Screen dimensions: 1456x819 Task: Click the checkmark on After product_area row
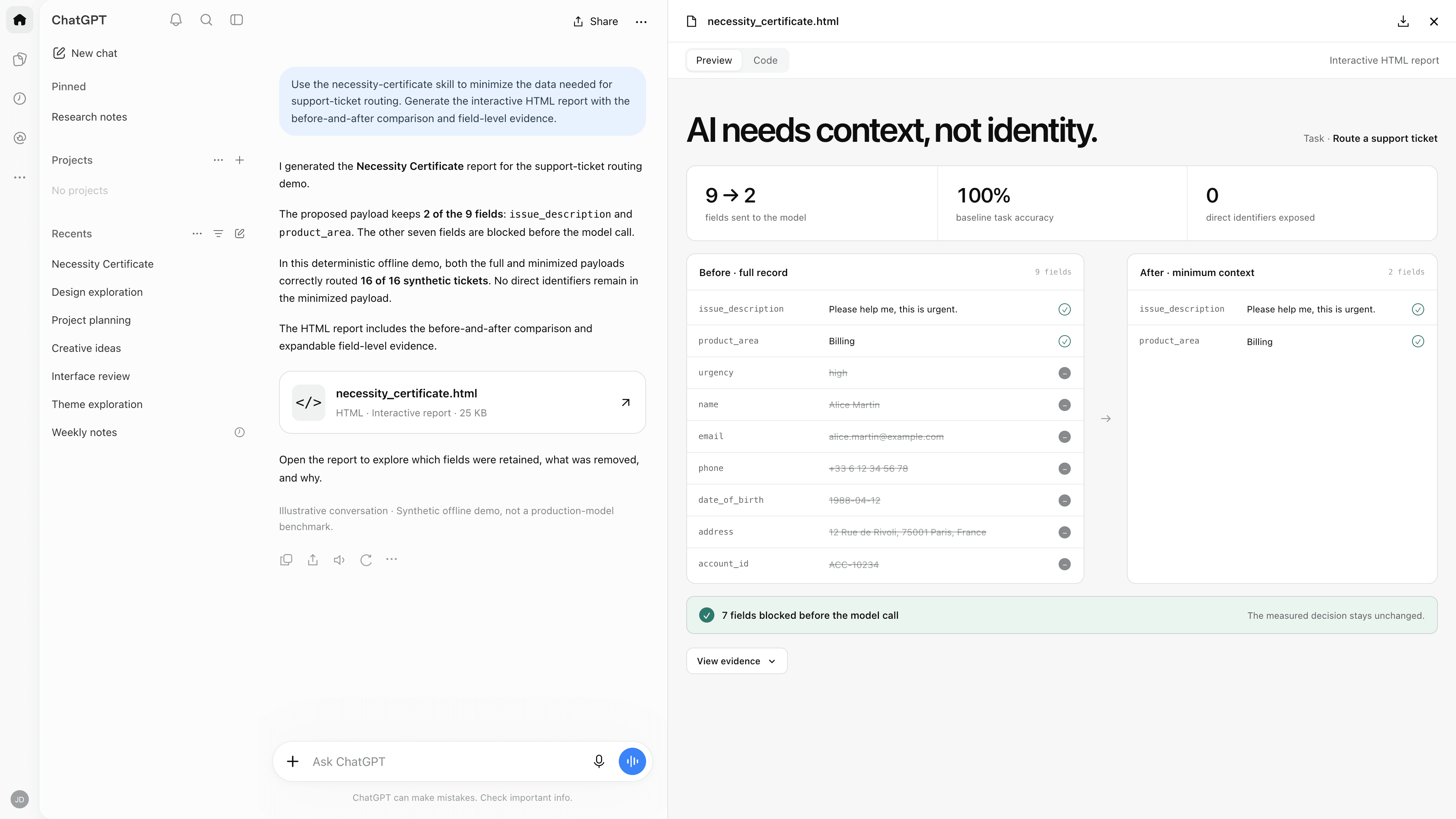point(1418,341)
